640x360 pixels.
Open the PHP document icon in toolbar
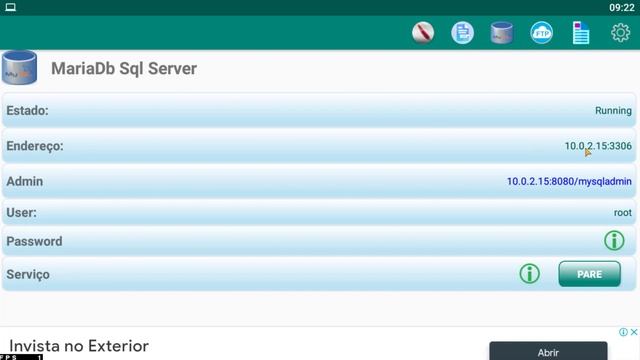pyautogui.click(x=462, y=32)
